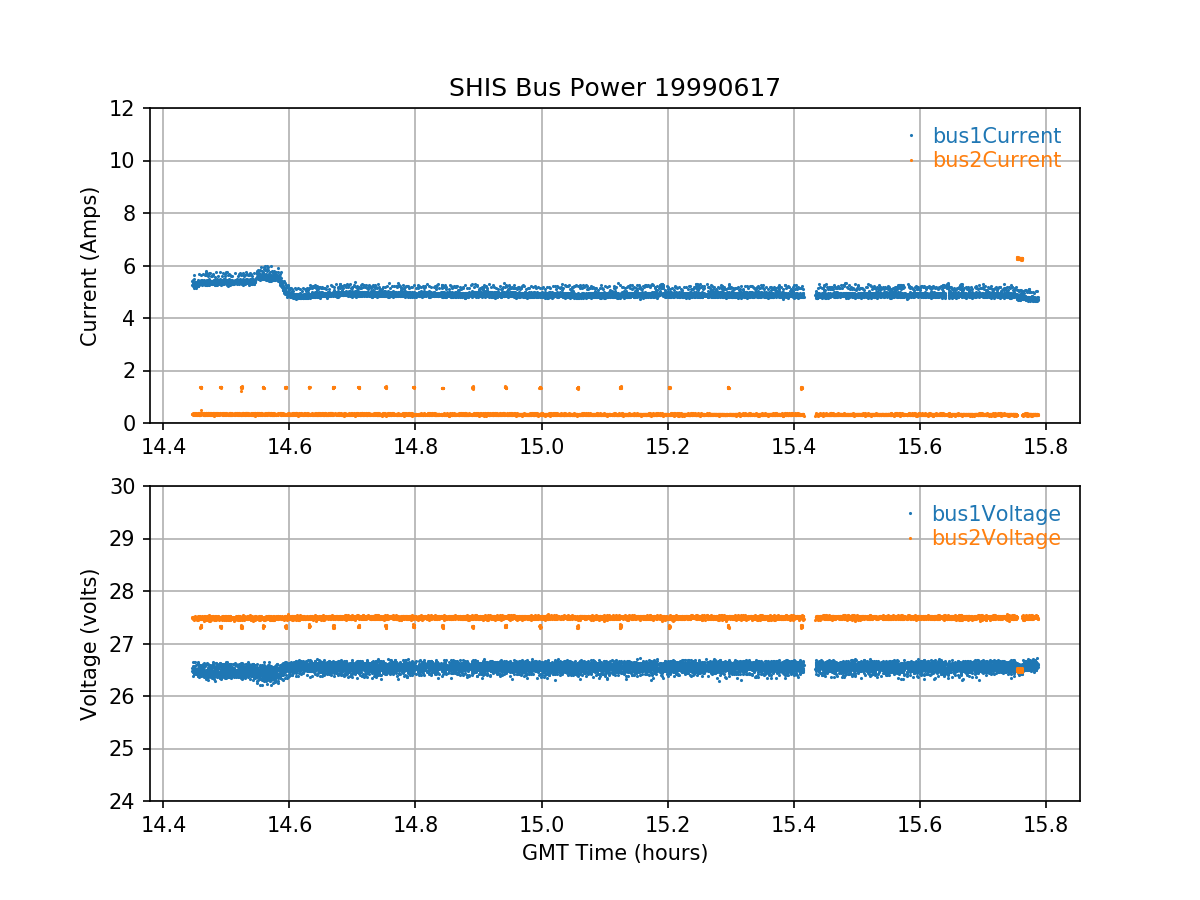The height and width of the screenshot is (900, 1200).
Task: Click the 15.0 tick label under voltage plot
Action: click(541, 825)
